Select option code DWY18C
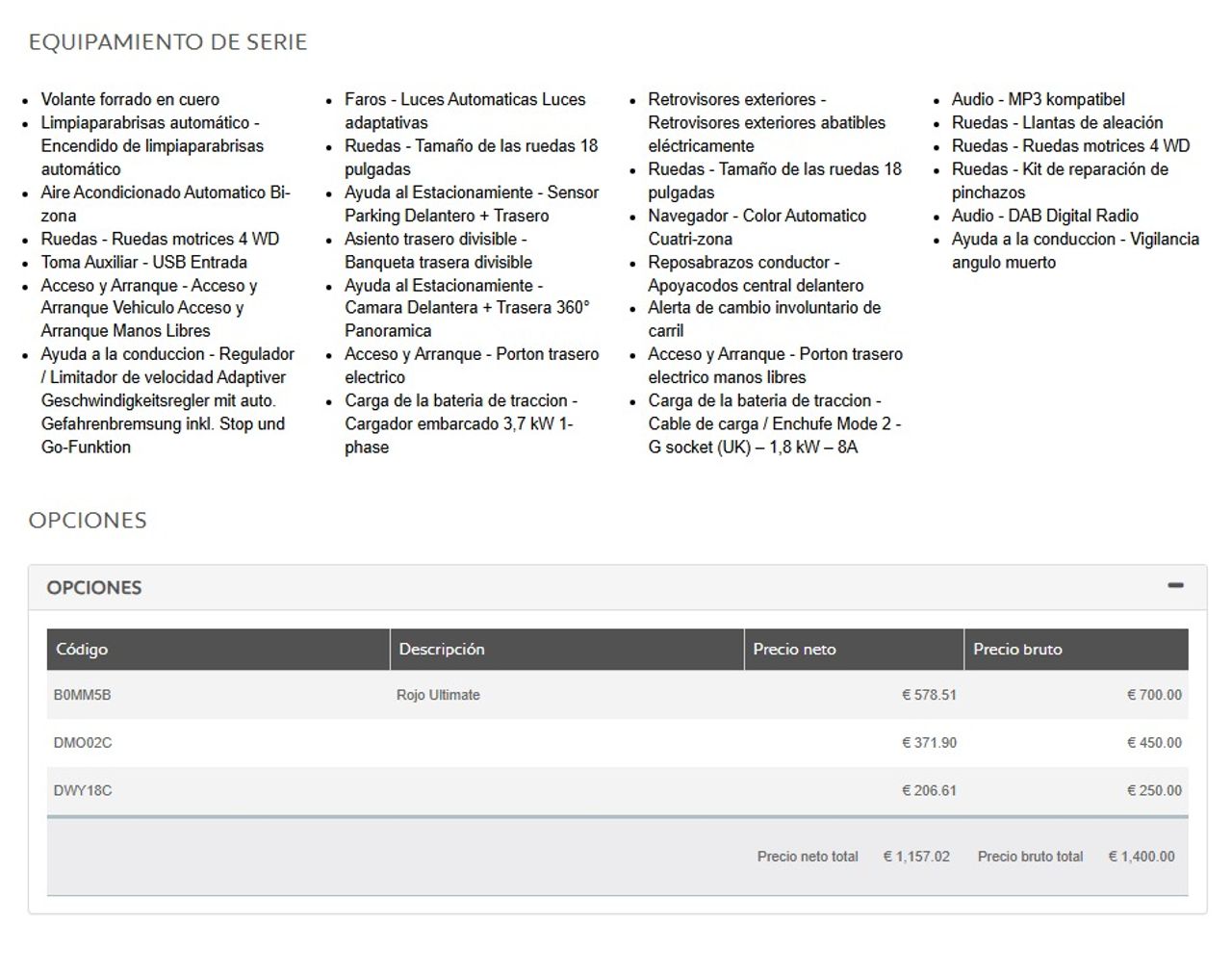This screenshot has width=1232, height=973. (x=83, y=791)
